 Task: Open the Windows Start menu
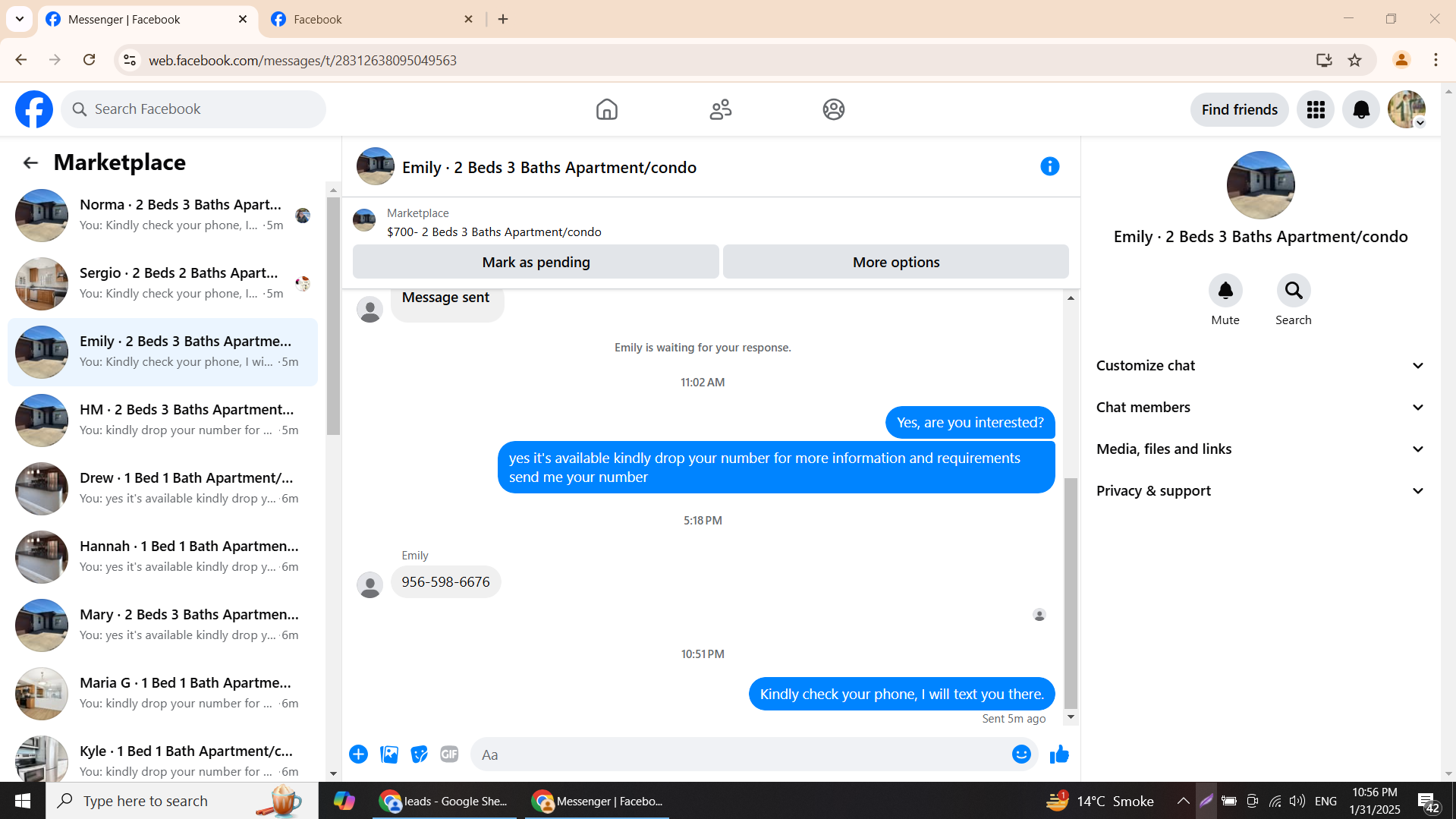pyautogui.click(x=23, y=801)
